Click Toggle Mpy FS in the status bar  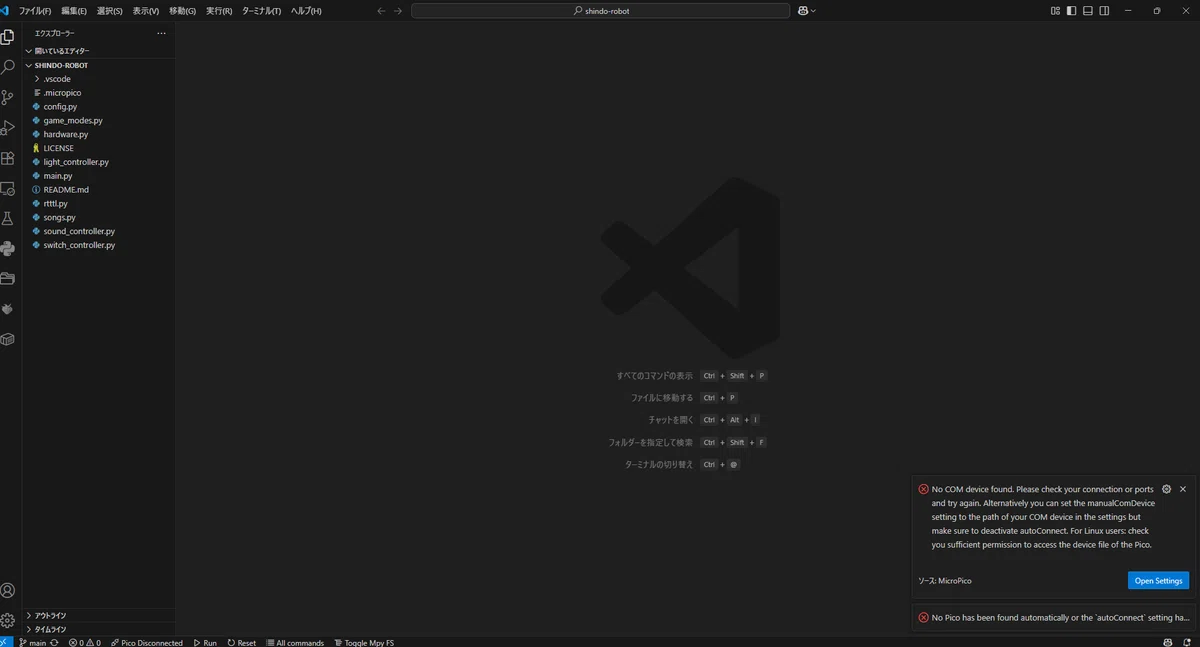(364, 642)
